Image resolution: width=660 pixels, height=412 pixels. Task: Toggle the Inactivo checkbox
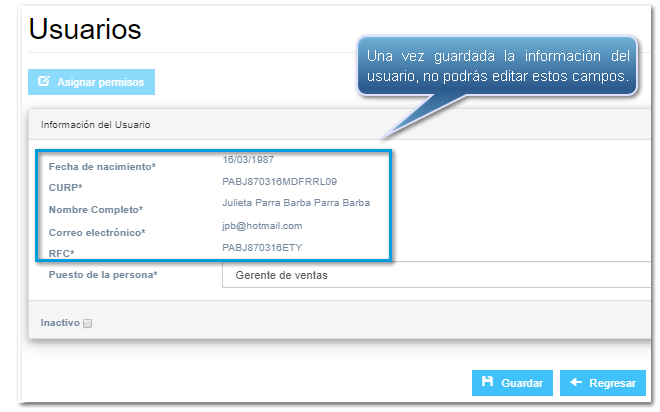pos(88,323)
